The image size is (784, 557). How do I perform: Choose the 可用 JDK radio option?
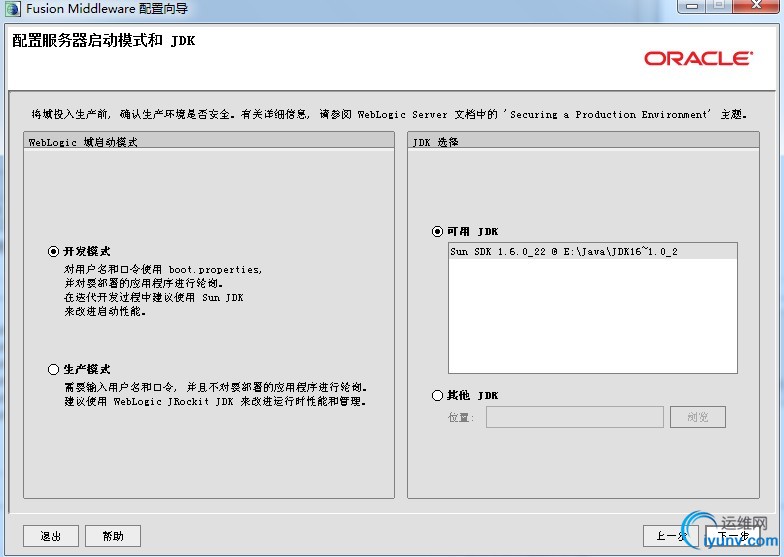[437, 232]
